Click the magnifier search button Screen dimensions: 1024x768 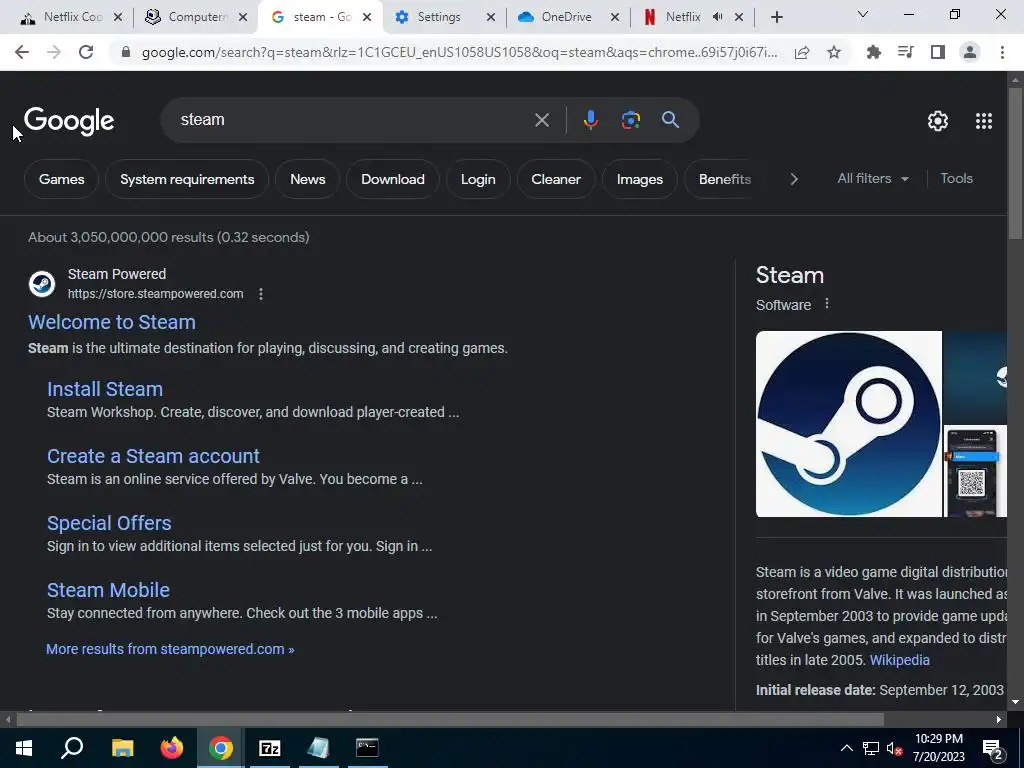pyautogui.click(x=670, y=120)
